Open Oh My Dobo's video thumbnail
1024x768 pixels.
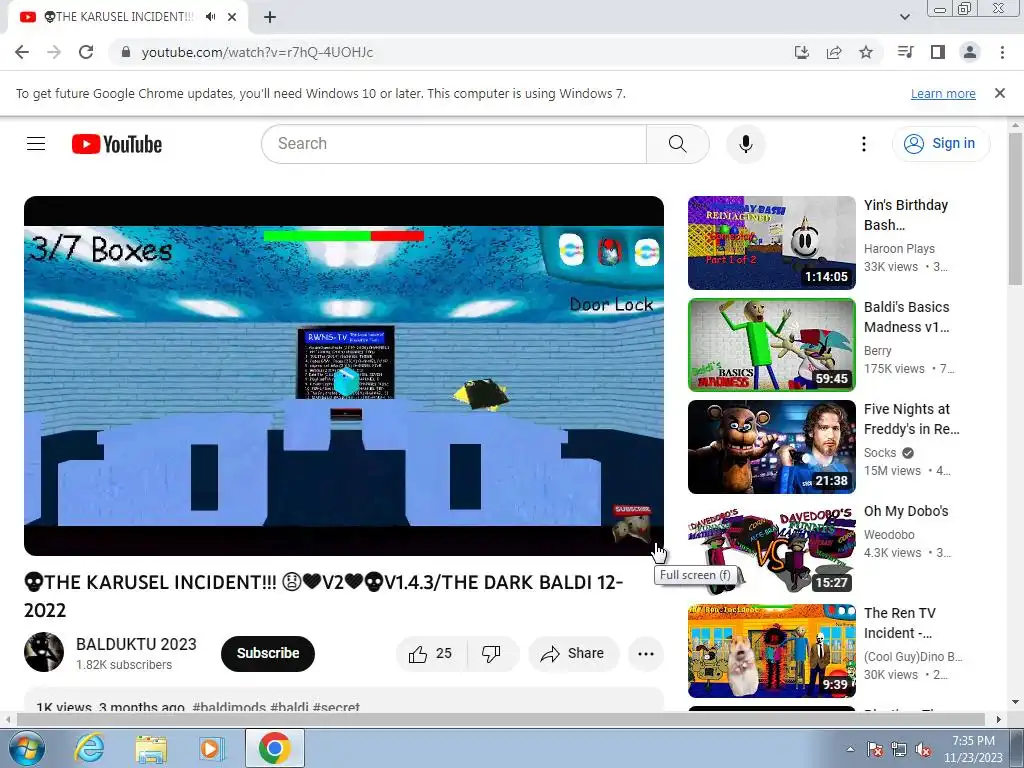[772, 549]
